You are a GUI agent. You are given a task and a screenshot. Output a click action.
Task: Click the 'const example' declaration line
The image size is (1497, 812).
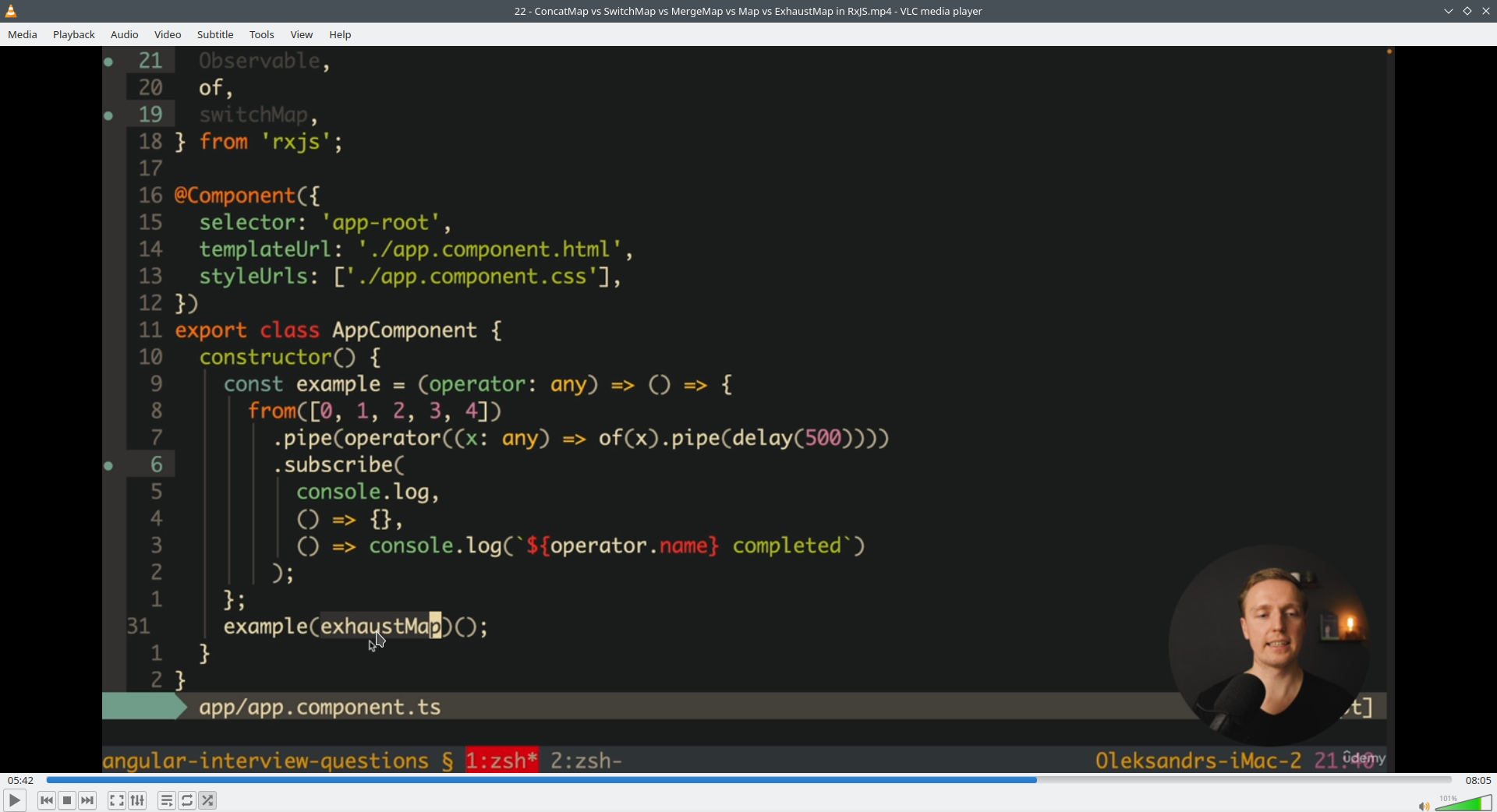pos(478,383)
